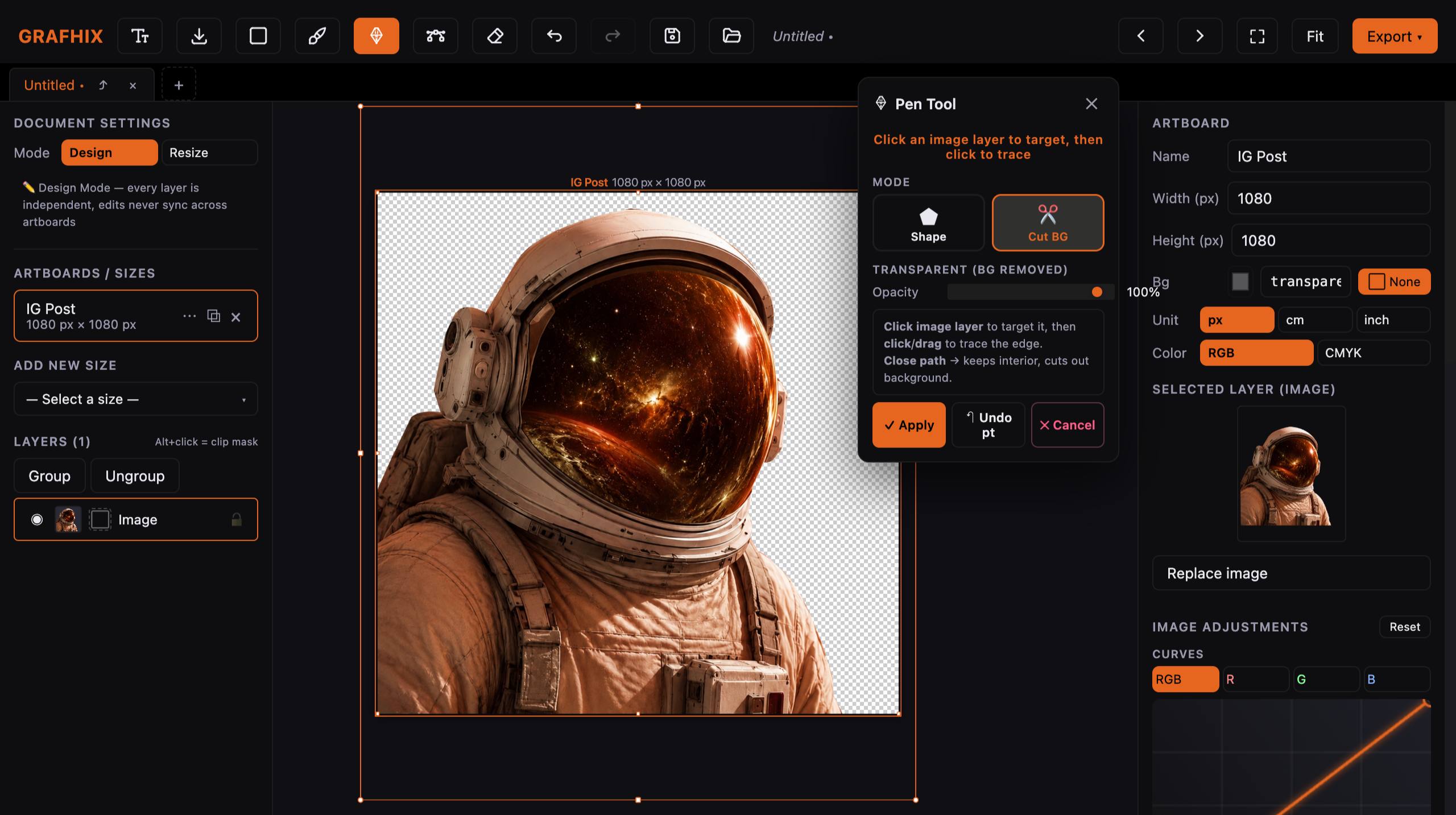Viewport: 1456px width, 815px height.
Task: Go to previous artboard arrow
Action: coord(1141,36)
